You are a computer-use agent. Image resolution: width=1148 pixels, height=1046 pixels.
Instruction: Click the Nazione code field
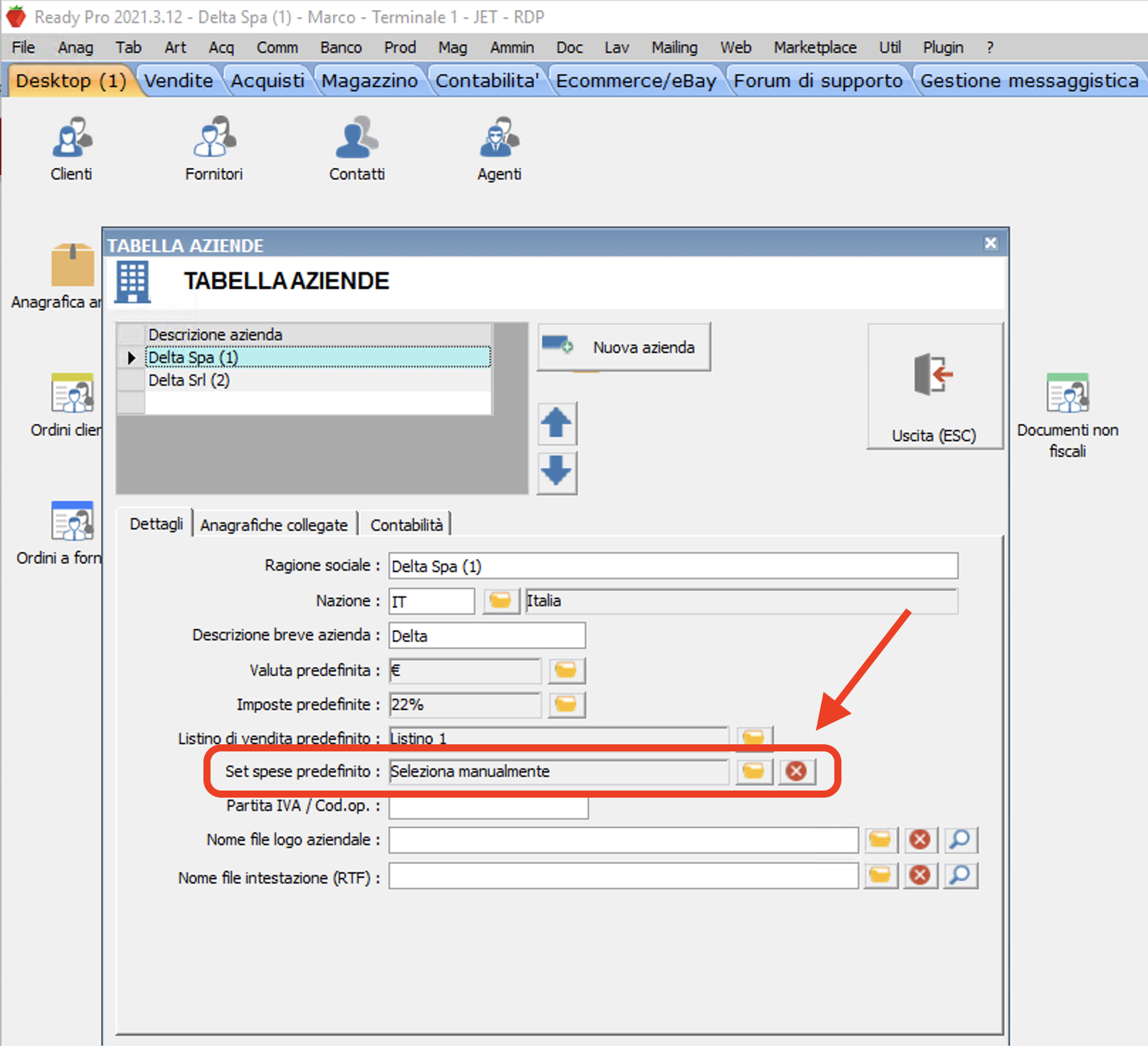pos(432,601)
